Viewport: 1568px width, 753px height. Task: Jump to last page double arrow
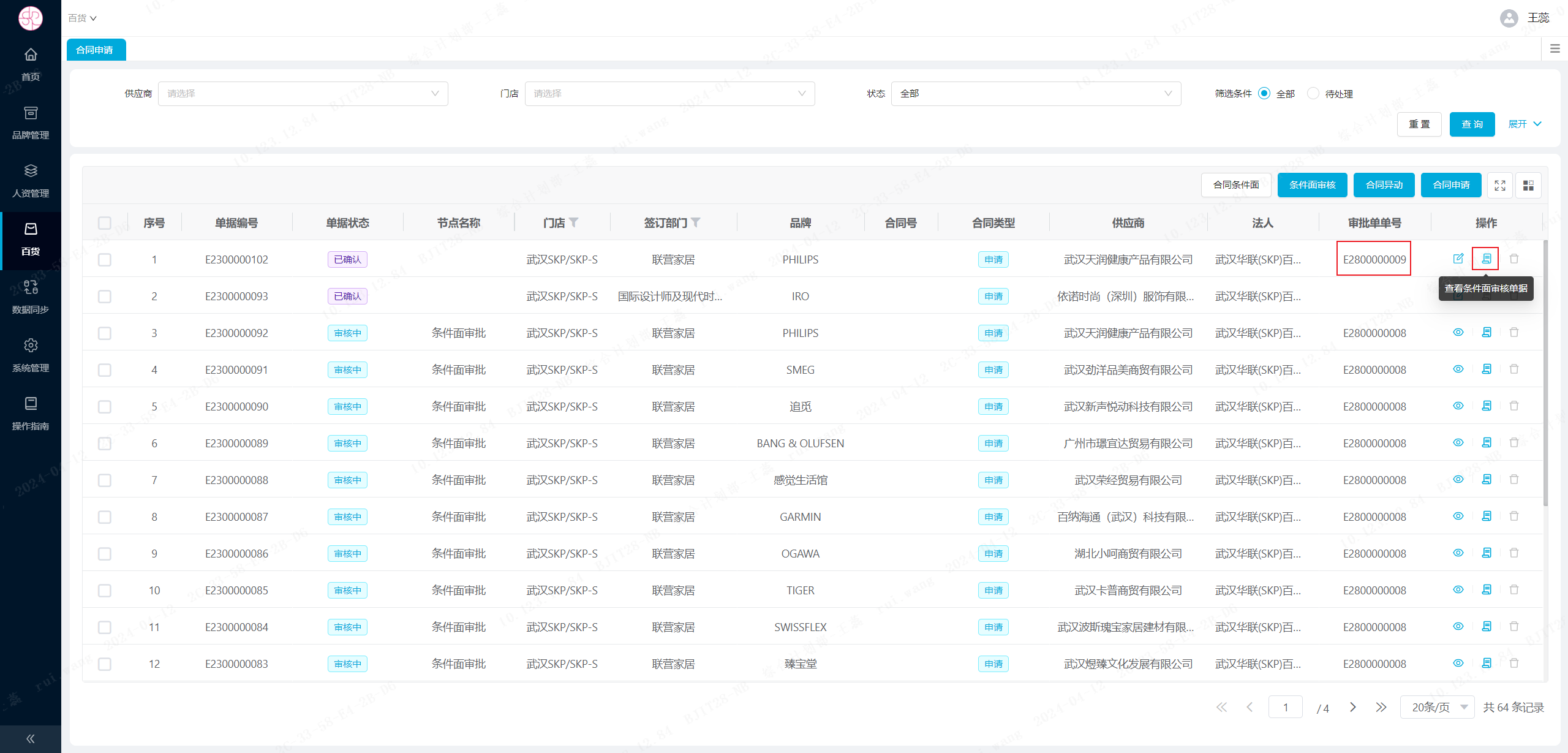[x=1381, y=707]
